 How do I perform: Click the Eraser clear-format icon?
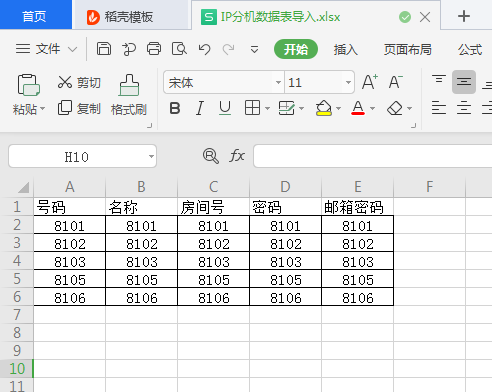(395, 108)
